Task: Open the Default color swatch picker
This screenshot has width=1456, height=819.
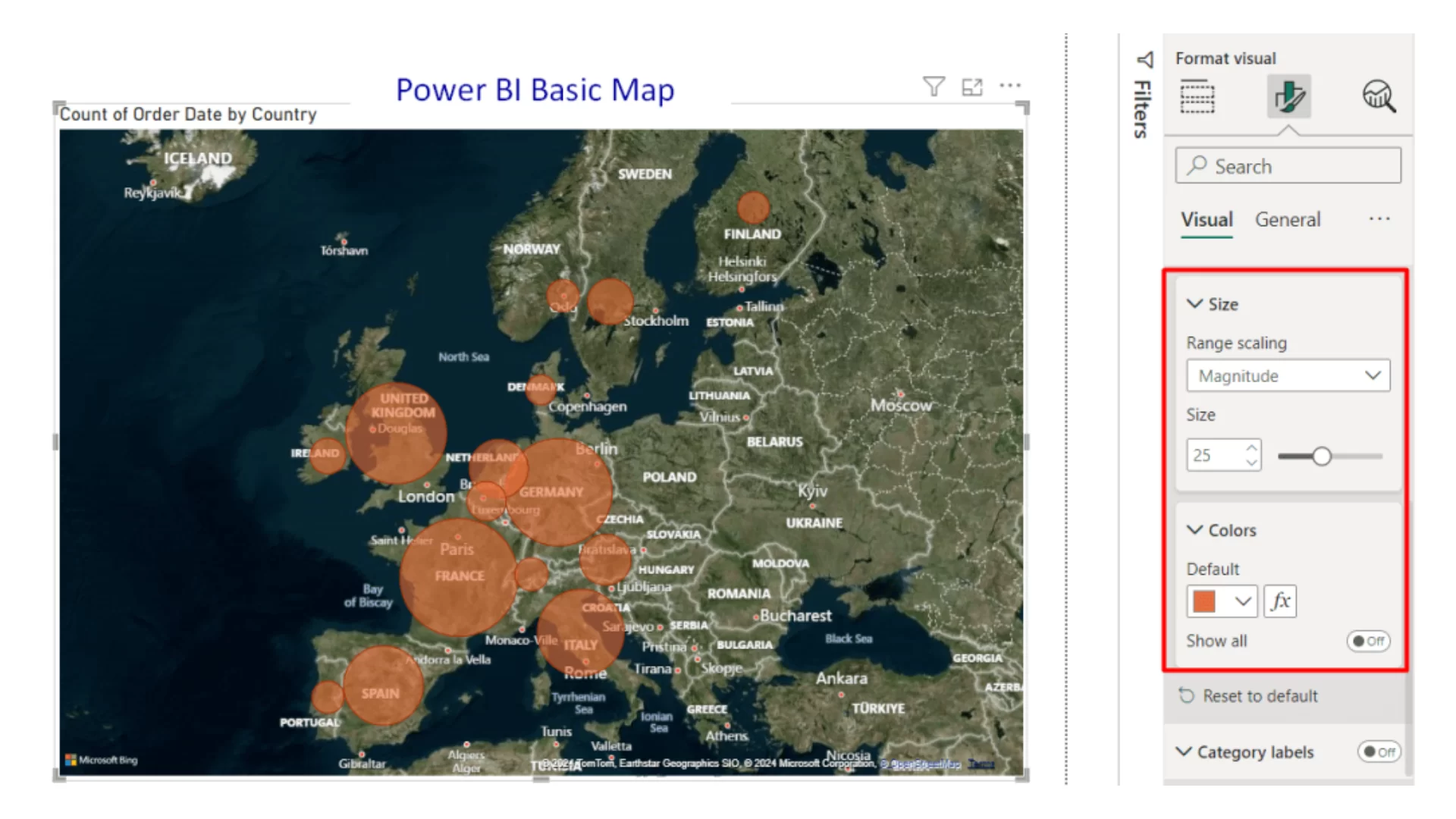Action: click(1221, 601)
